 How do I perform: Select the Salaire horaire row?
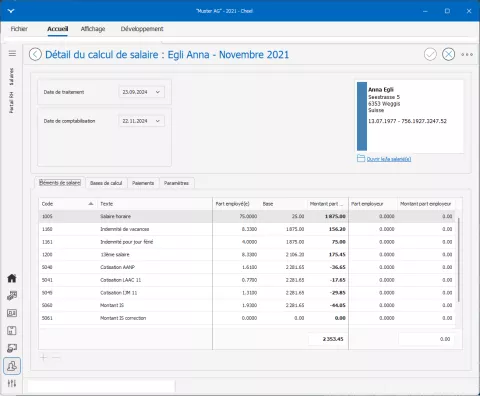(x=247, y=216)
